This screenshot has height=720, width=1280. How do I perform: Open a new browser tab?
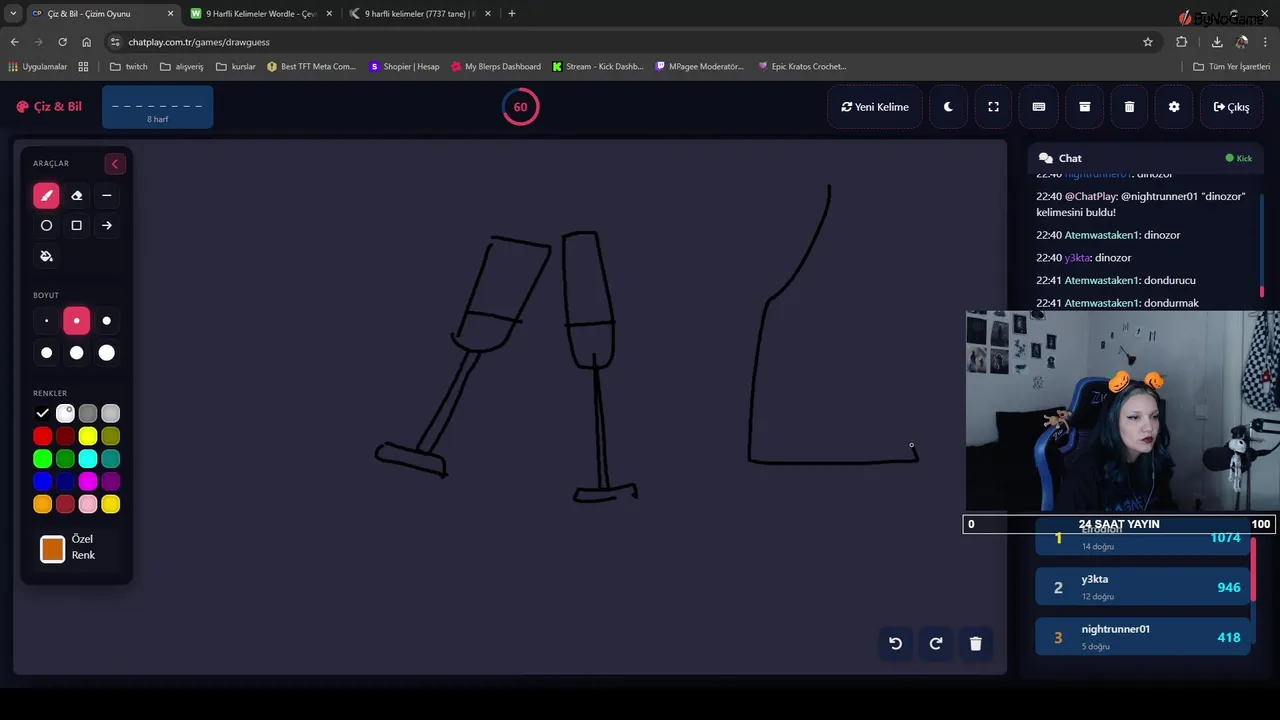pos(512,14)
